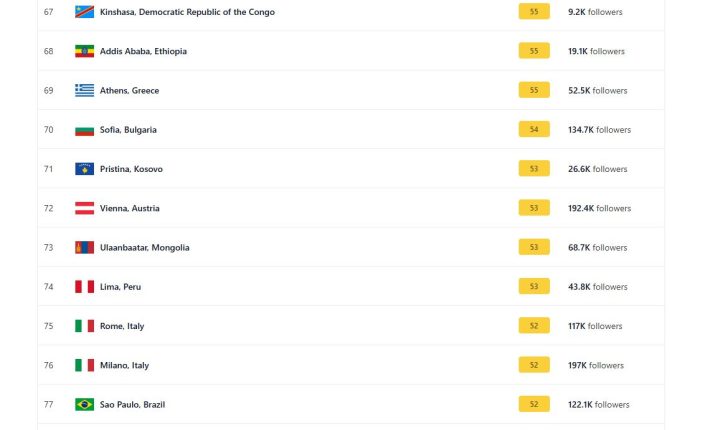Screen dimensions: 728x430
Task: Select the Milano, Italy city link
Action: [124, 365]
